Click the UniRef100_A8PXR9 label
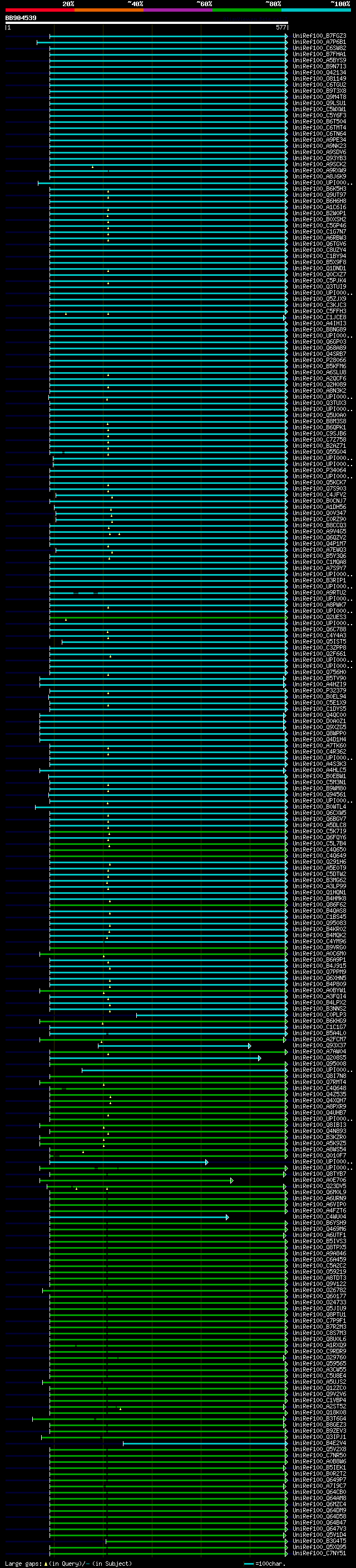This screenshot has height=1568, width=356. pyautogui.click(x=319, y=1106)
